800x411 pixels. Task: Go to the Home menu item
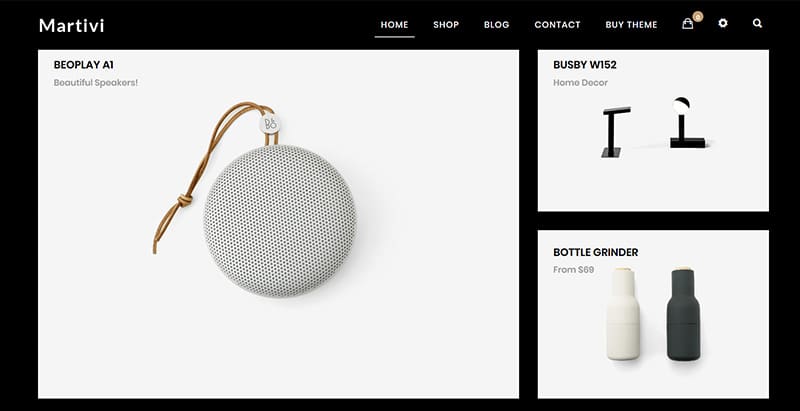[x=394, y=24]
